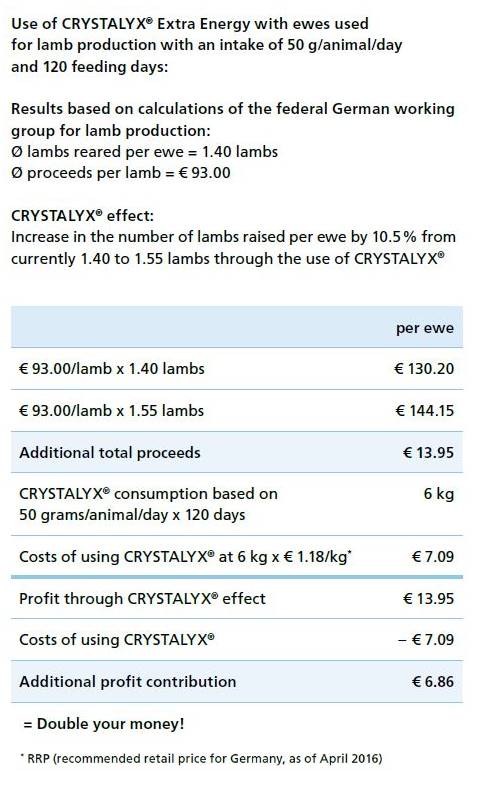Image resolution: width=481 pixels, height=785 pixels.
Task: Click the '= Double your money!' text
Action: point(104,724)
